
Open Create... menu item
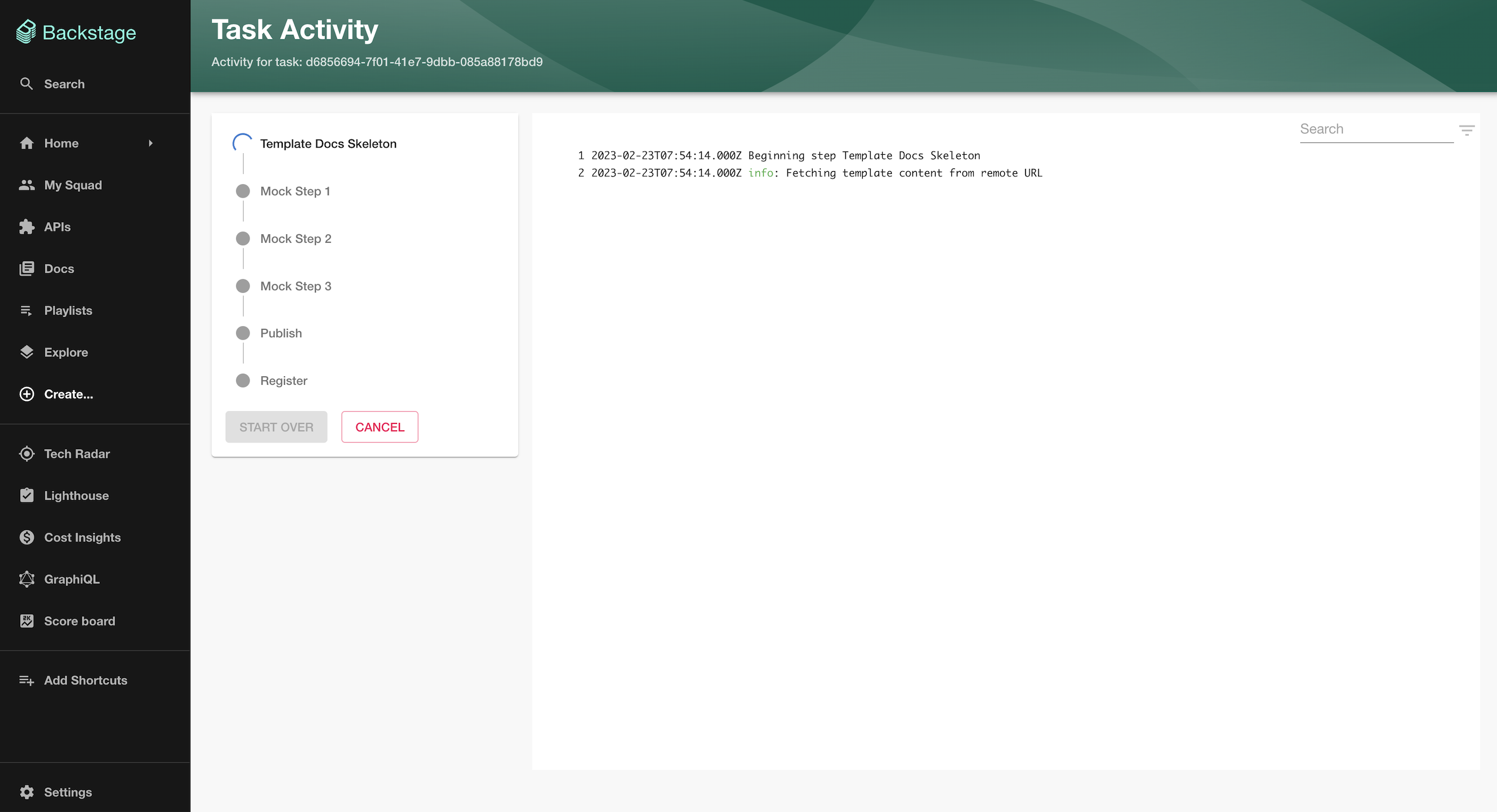68,393
